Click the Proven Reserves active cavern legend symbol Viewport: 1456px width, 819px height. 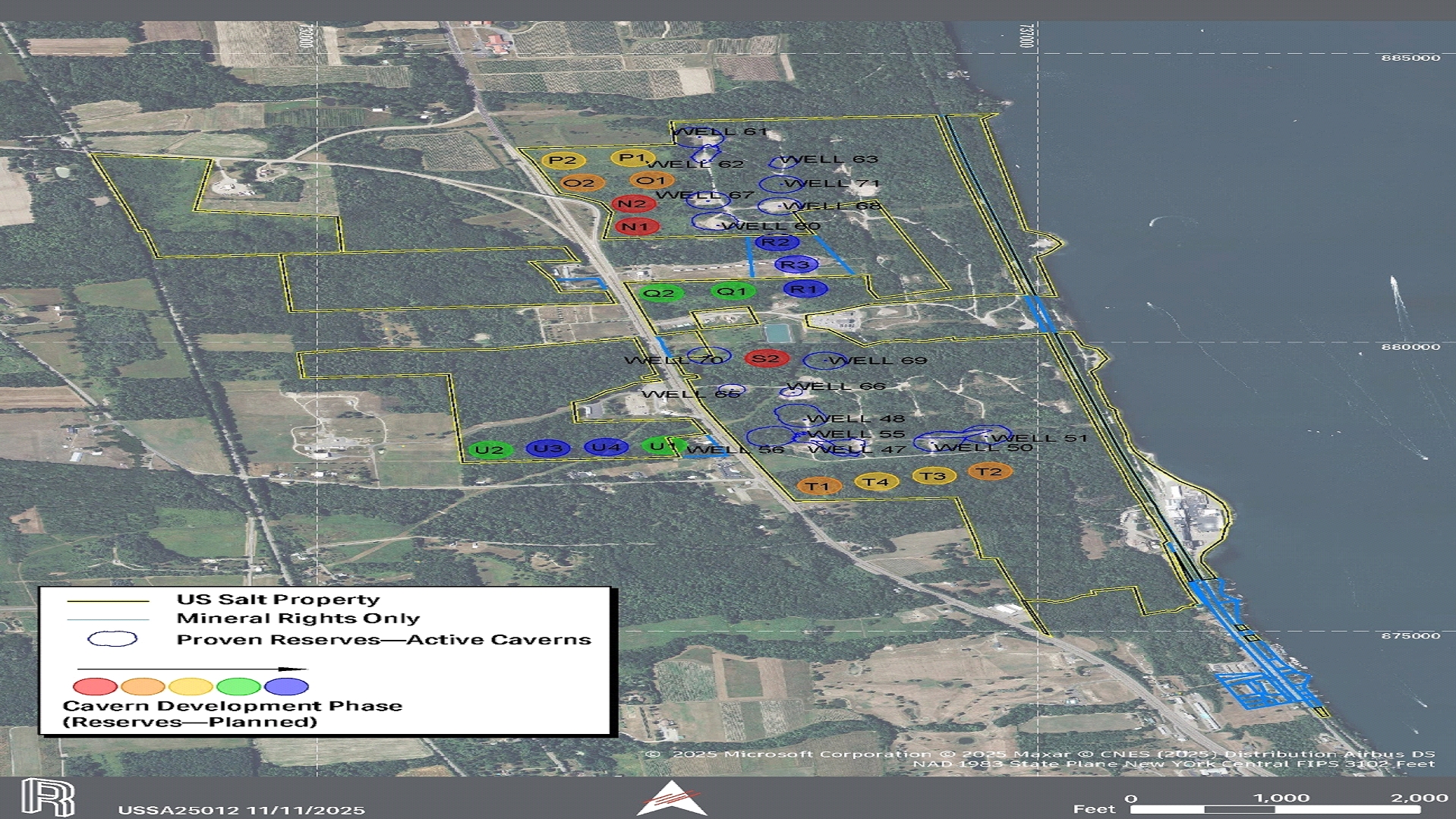pos(112,639)
